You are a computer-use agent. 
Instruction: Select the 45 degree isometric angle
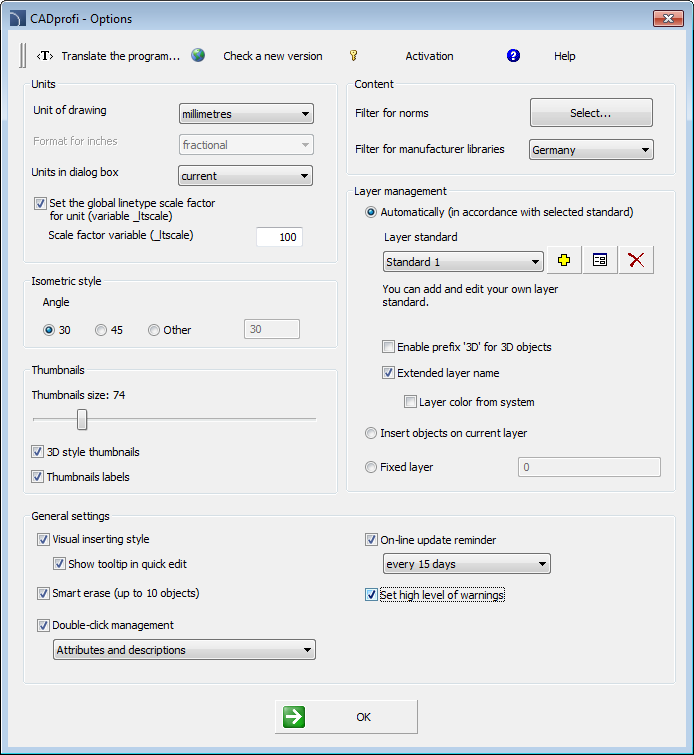101,330
